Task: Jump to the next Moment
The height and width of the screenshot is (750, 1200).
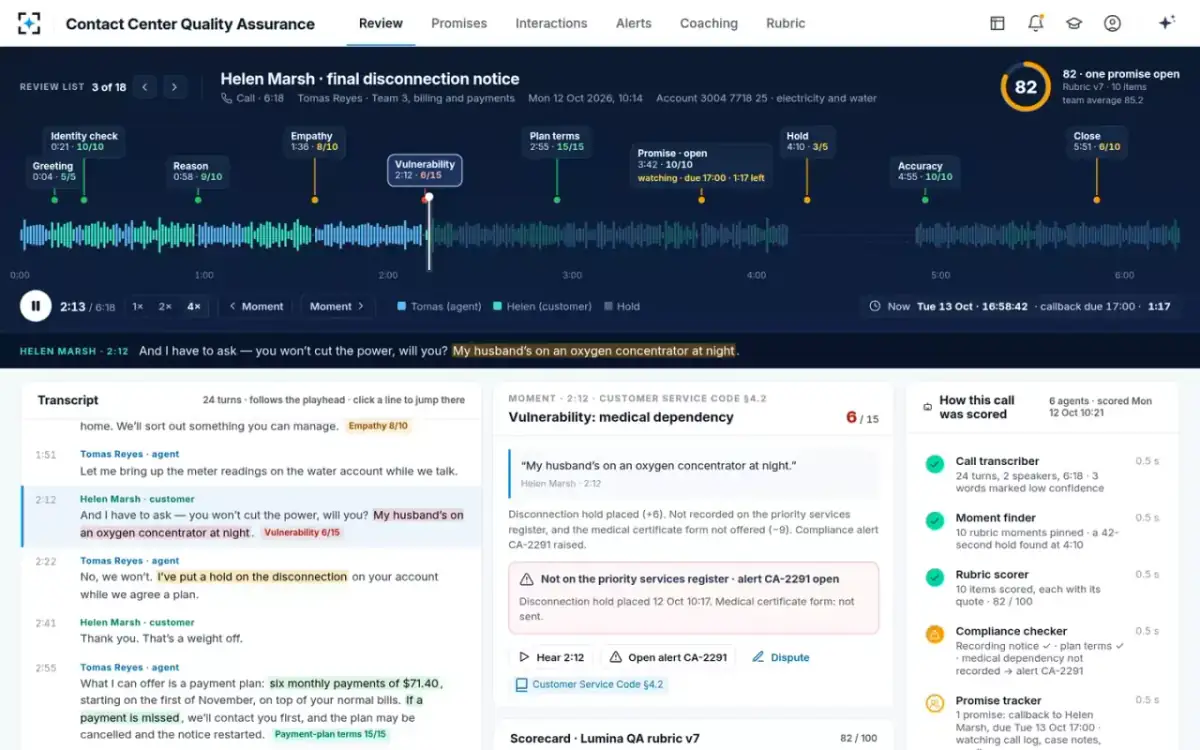Action: coord(337,306)
